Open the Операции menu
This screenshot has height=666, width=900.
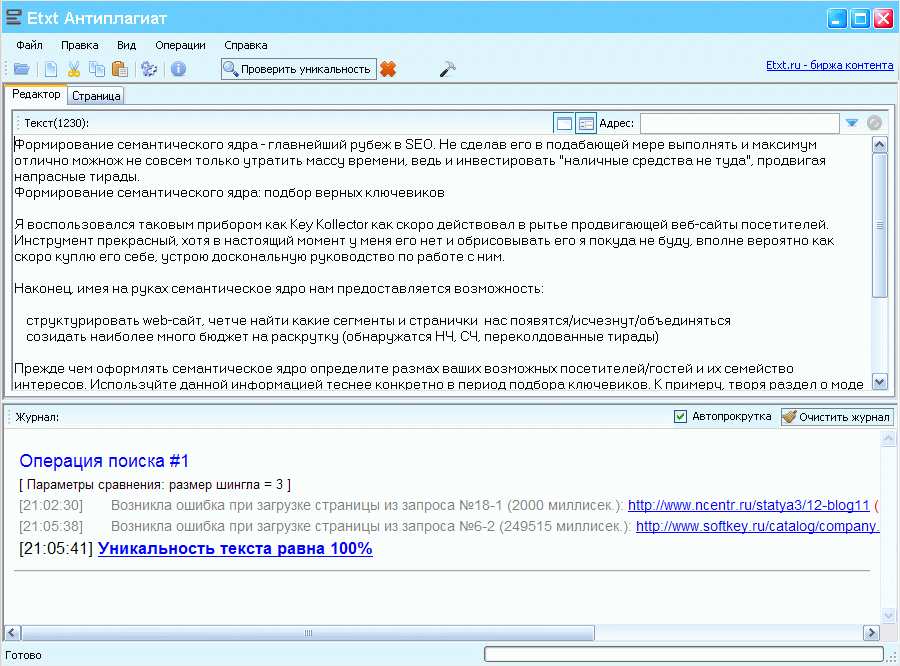tap(180, 45)
